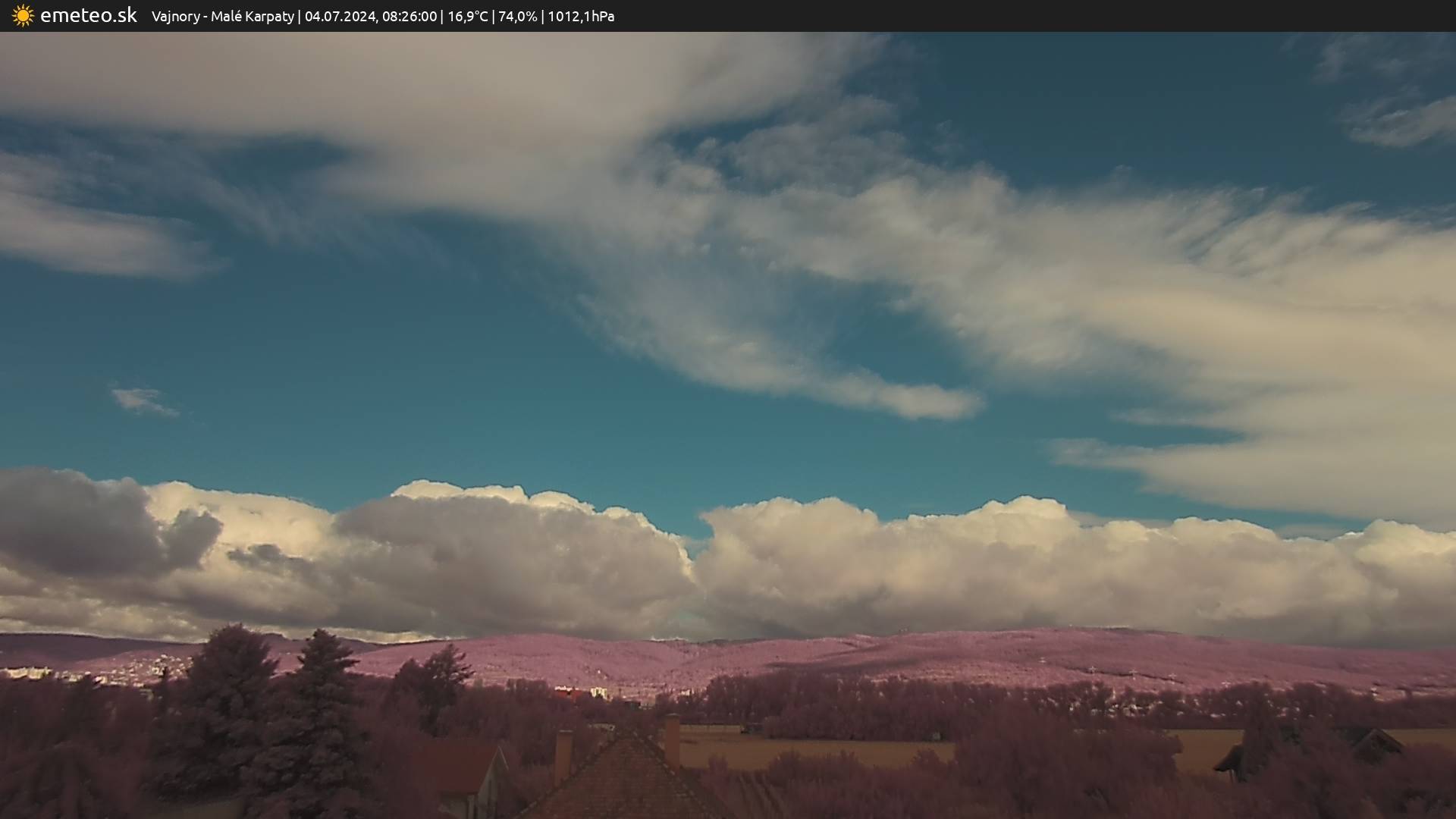
Task: Click the left brick chimney on roof
Action: coord(563,756)
